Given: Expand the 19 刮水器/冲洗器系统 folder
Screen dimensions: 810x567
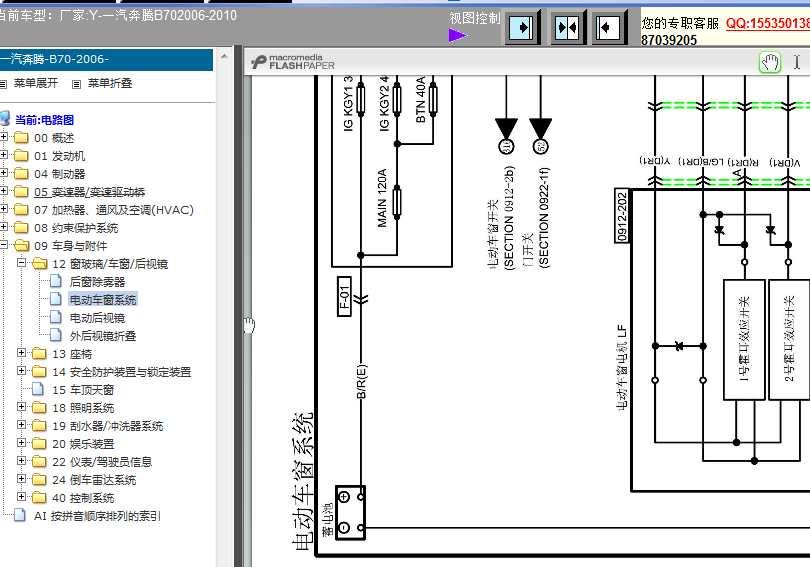Looking at the screenshot, I should 21,425.
